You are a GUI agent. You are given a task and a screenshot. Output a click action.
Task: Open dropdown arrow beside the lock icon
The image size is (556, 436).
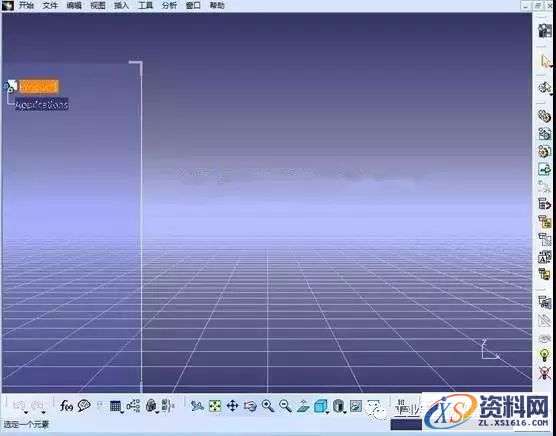pyautogui.click(x=157, y=412)
